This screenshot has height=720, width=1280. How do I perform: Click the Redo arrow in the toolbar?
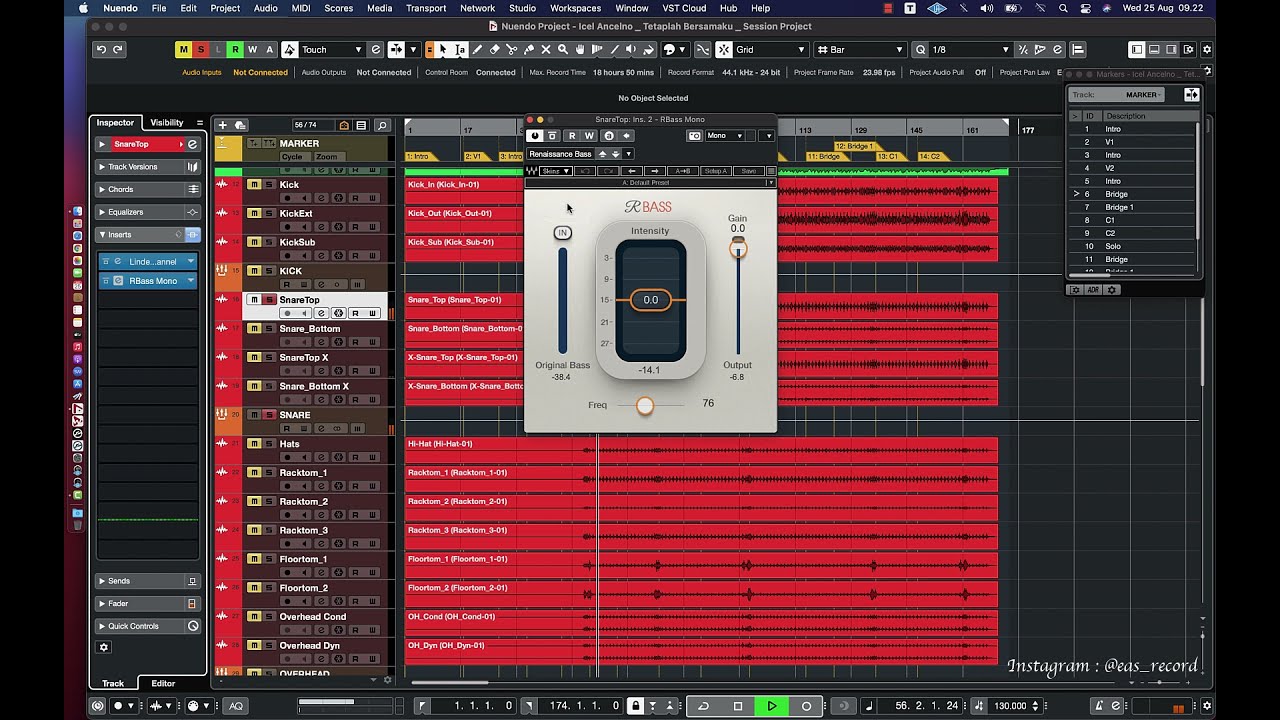pos(118,49)
